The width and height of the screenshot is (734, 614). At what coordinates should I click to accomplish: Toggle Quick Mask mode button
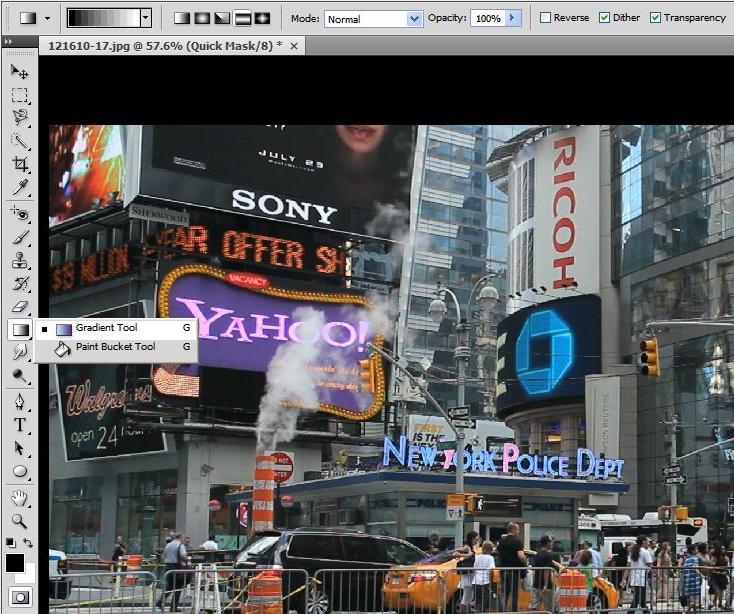tap(20, 597)
